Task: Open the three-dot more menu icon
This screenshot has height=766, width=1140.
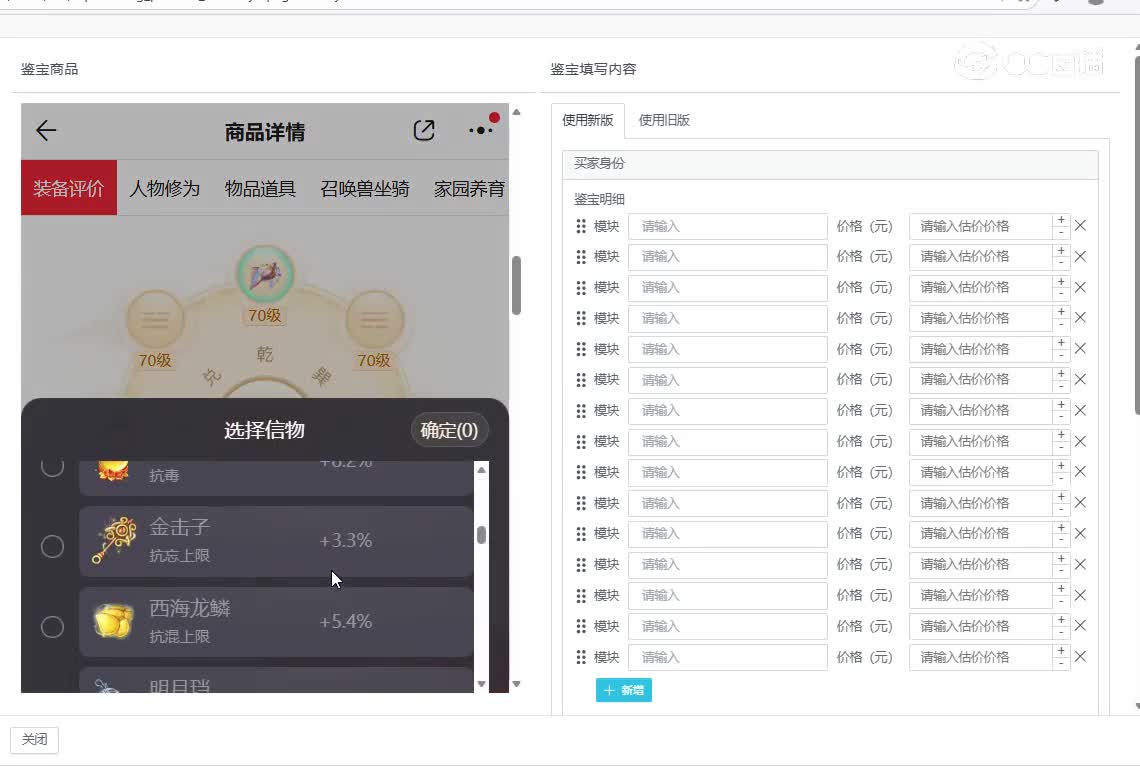Action: pyautogui.click(x=481, y=131)
